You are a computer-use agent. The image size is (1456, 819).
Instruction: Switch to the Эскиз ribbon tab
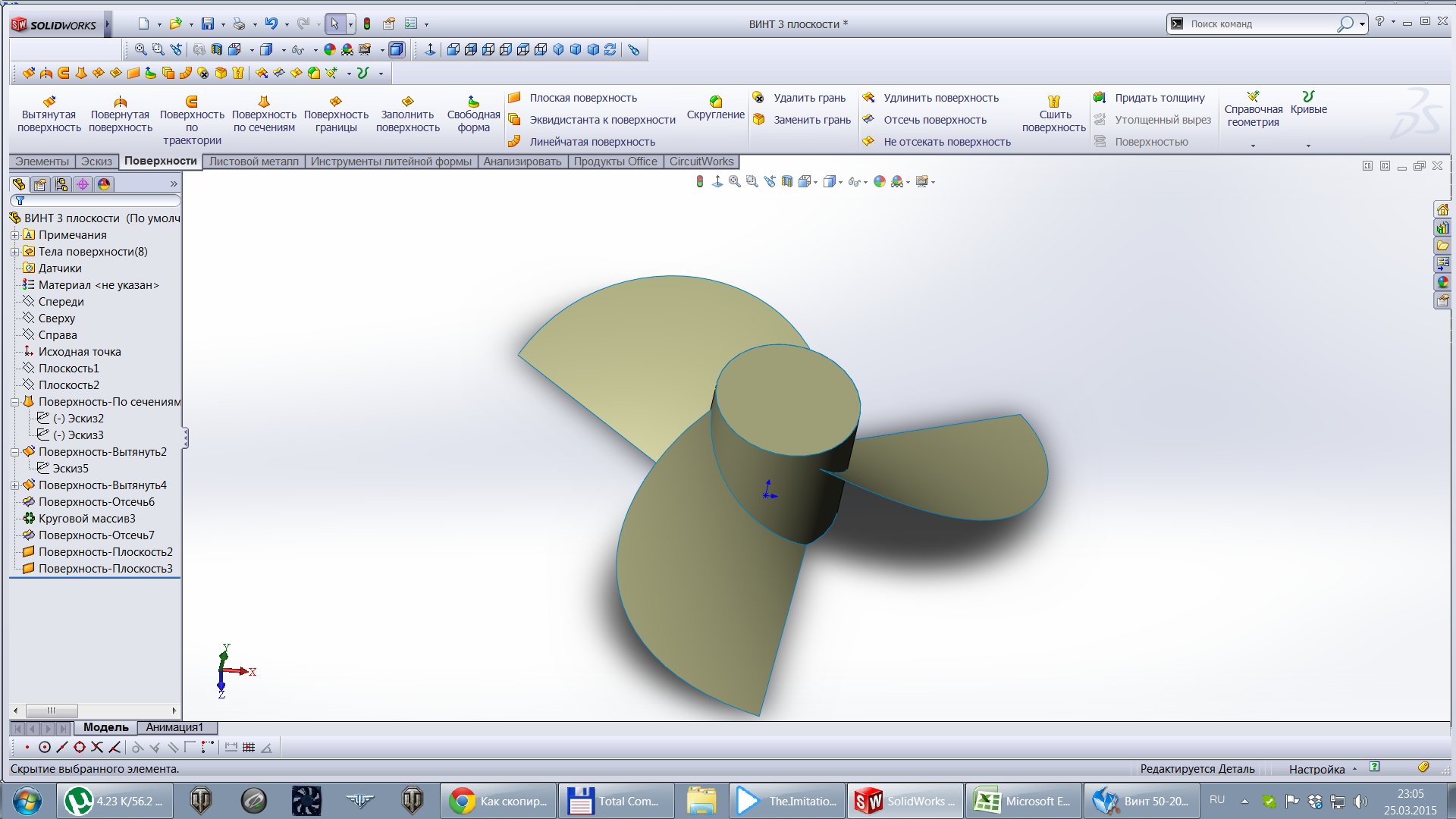[96, 162]
